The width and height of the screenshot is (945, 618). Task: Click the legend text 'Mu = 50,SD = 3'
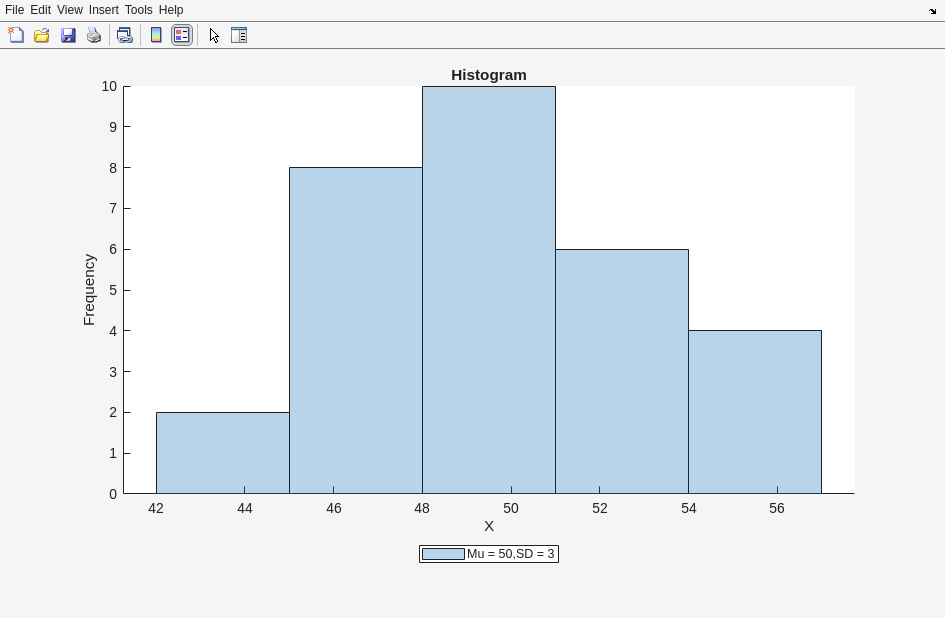(x=510, y=554)
